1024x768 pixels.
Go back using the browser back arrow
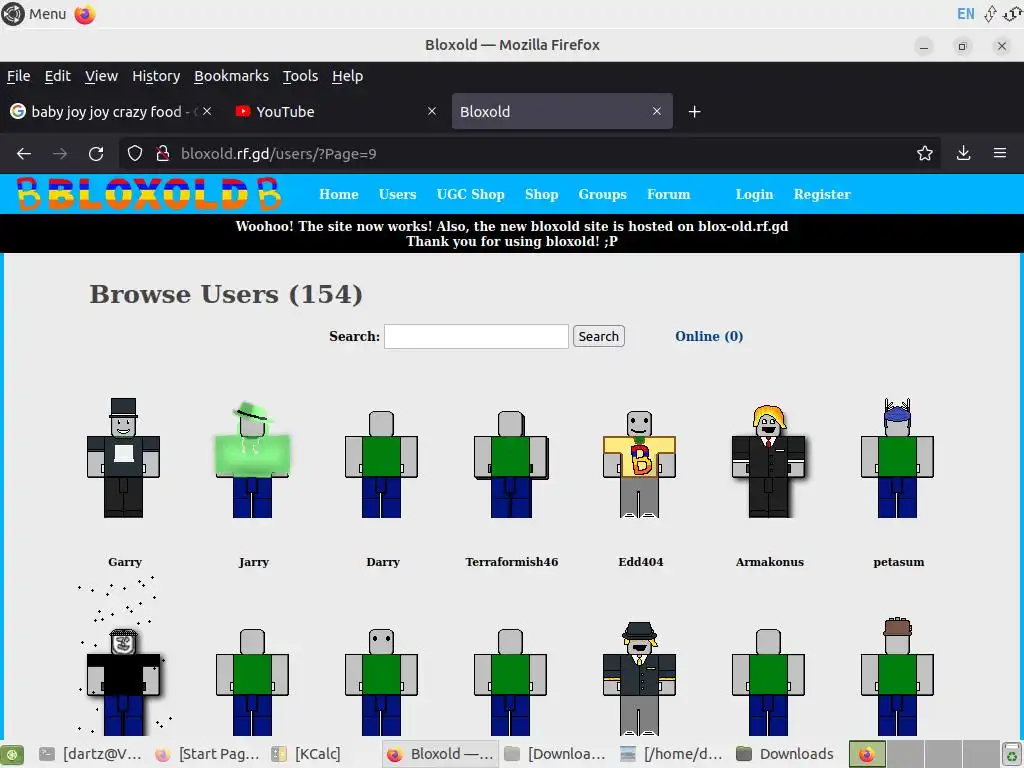24,153
